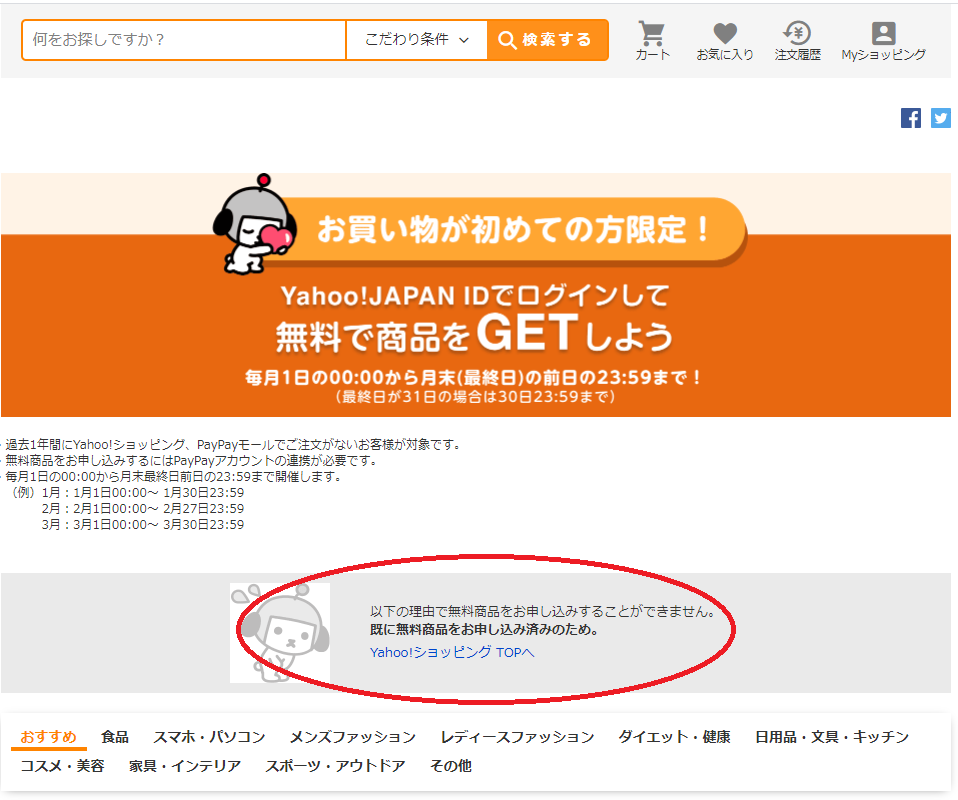Select the コスメ・美容 category tab

(62, 766)
